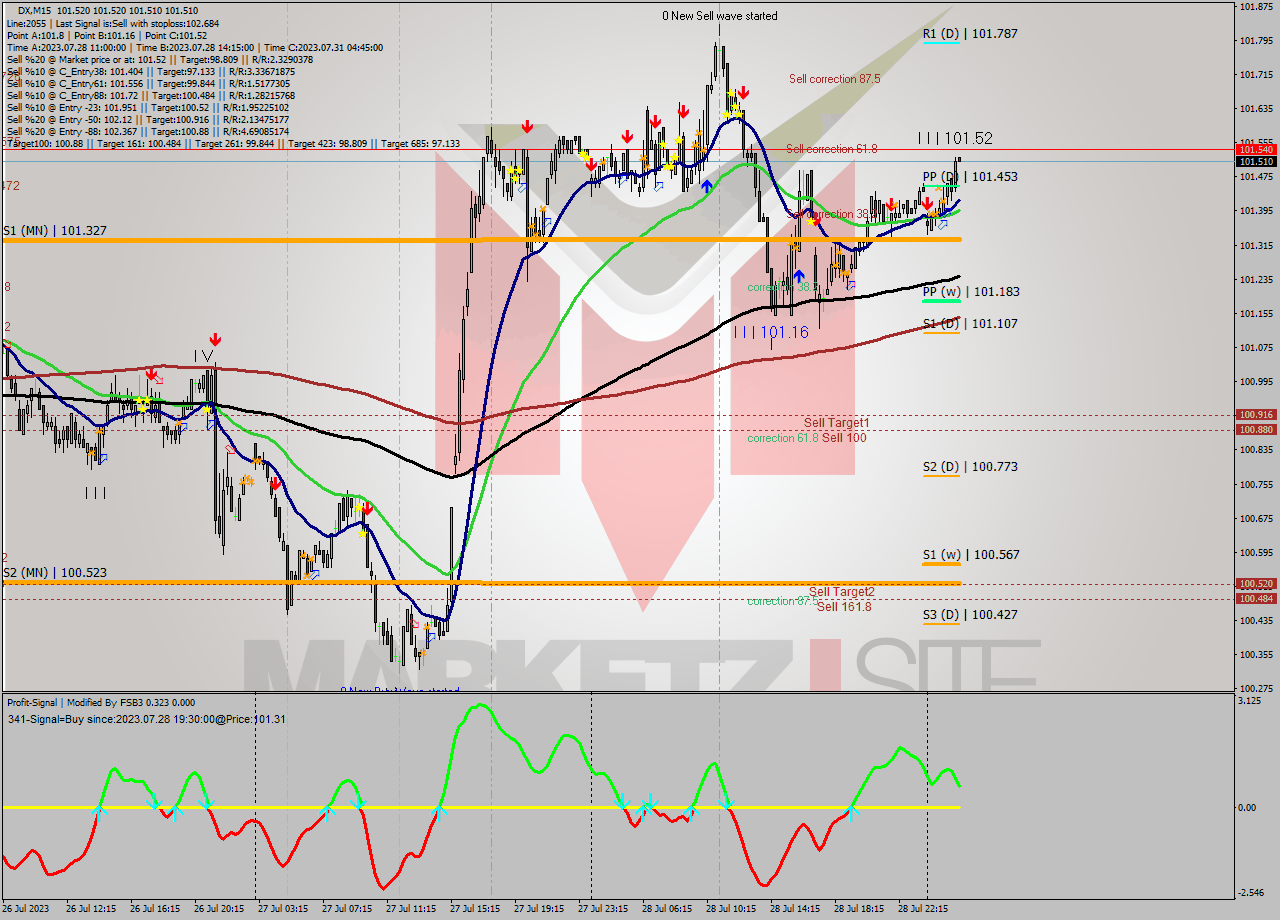Select the 'Sell Target1' label
1280x920 pixels.
(x=836, y=424)
